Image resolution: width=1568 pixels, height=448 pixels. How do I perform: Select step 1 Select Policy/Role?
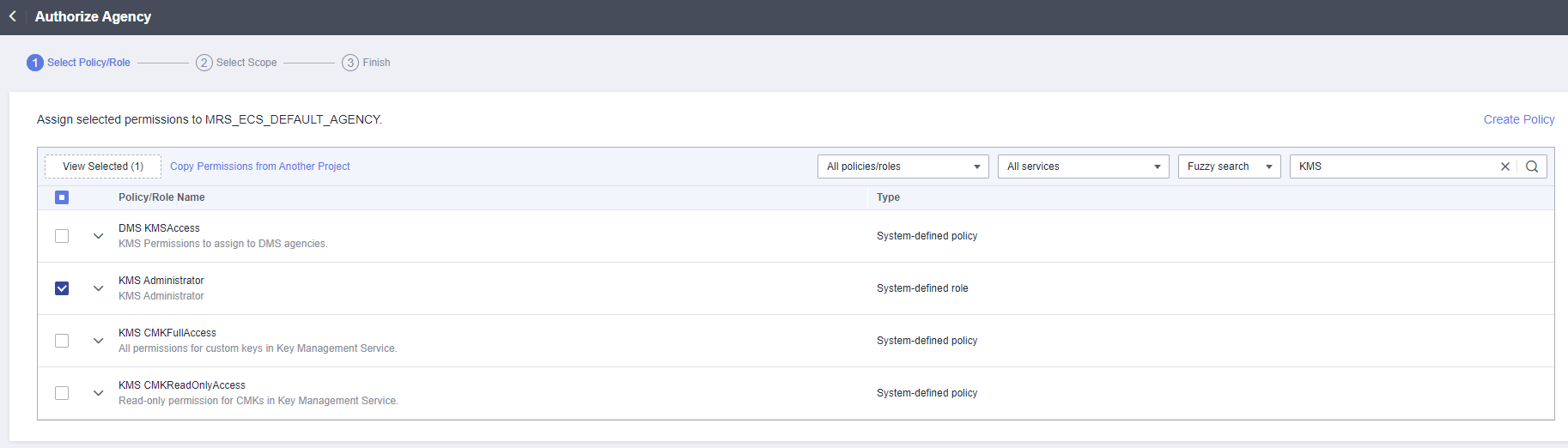click(x=79, y=63)
